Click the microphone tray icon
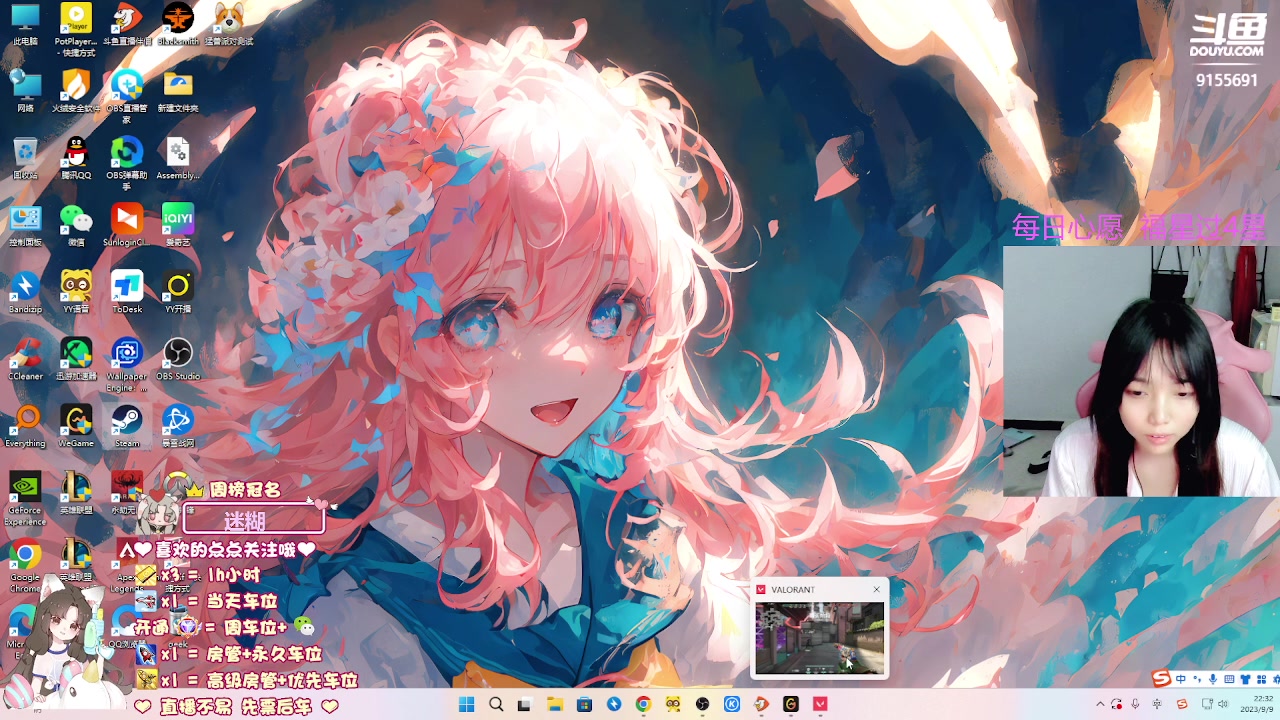Image resolution: width=1280 pixels, height=720 pixels. click(x=1135, y=704)
